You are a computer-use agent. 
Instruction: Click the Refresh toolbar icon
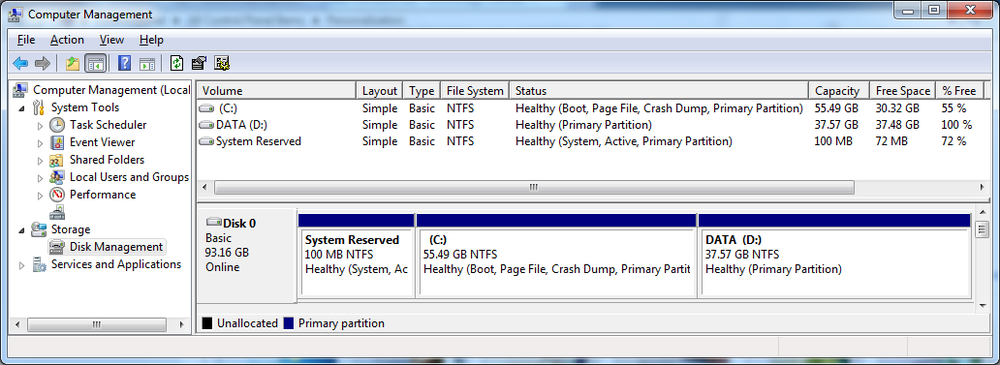pyautogui.click(x=177, y=63)
